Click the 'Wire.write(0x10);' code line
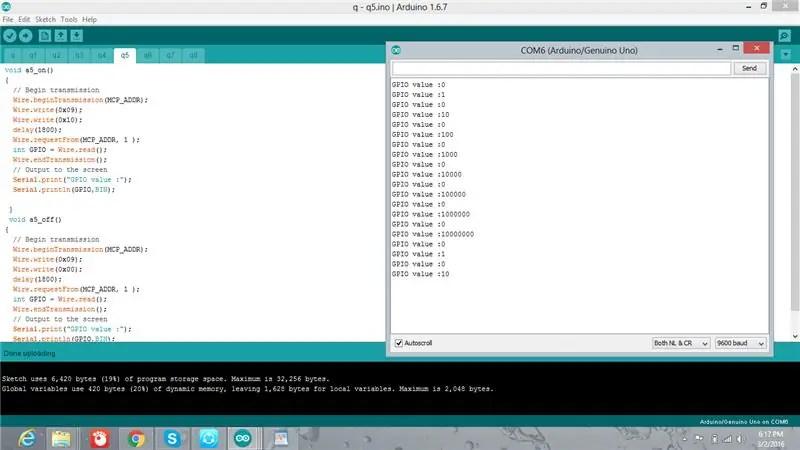Viewport: 800px width, 450px height. (47, 120)
